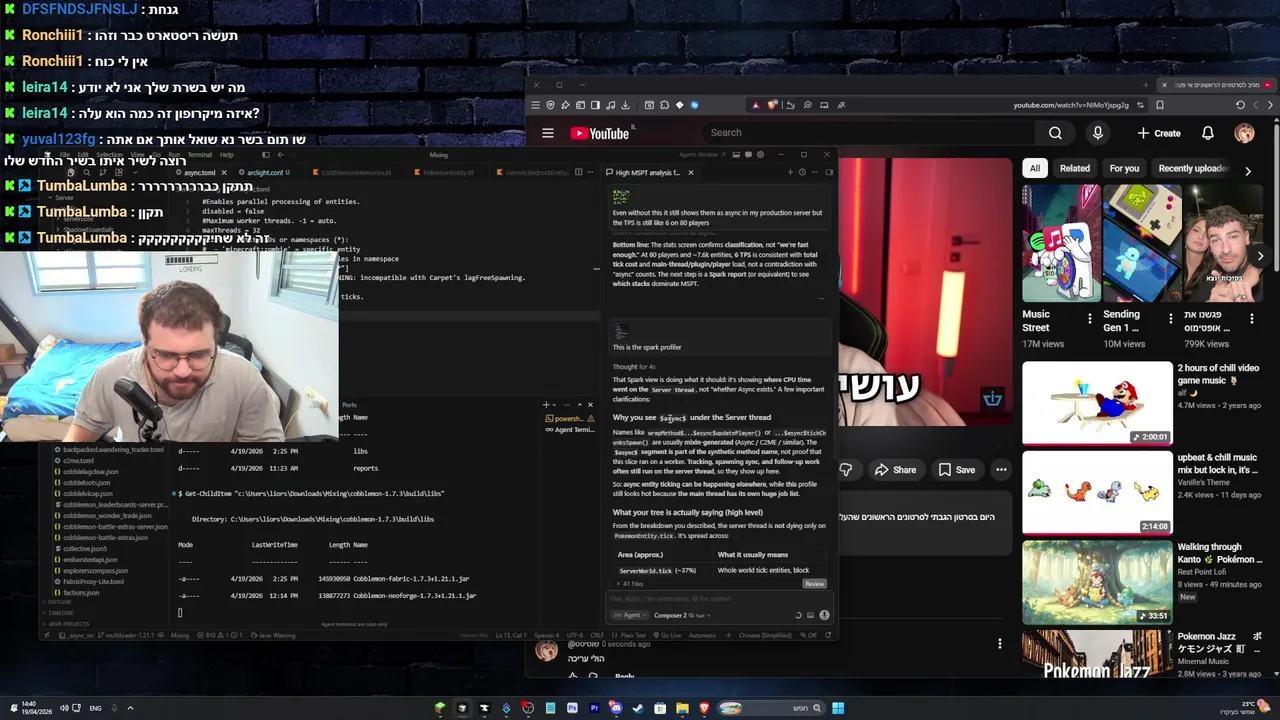Click the Brave shields lion icon

click(x=773, y=105)
